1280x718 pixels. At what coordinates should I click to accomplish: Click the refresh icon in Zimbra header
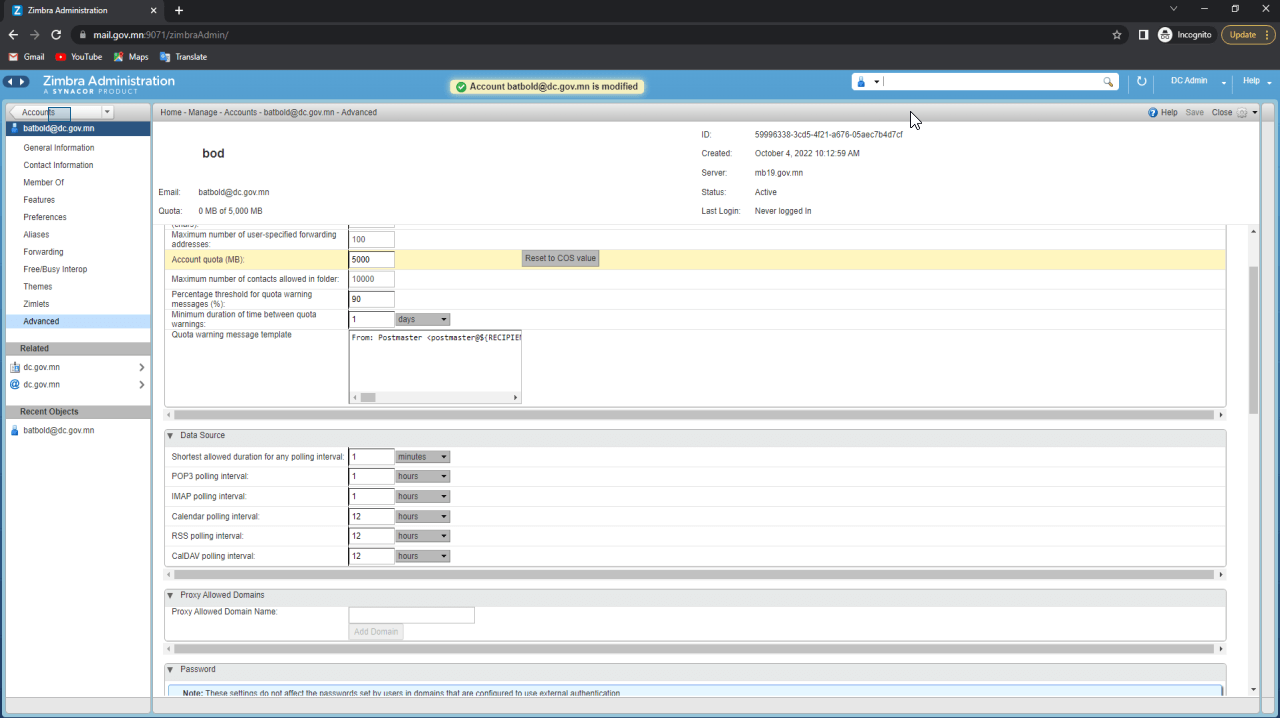(1141, 82)
